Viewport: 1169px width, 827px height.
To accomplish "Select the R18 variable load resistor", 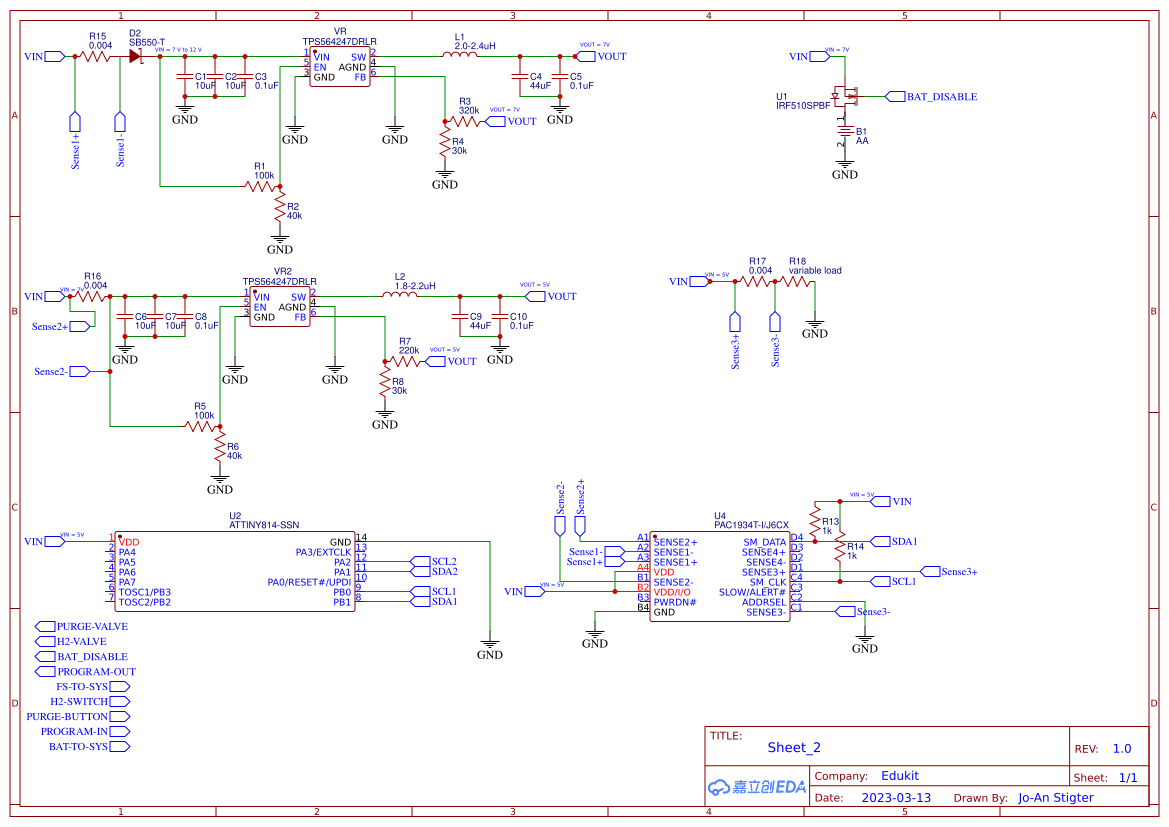I will (795, 281).
